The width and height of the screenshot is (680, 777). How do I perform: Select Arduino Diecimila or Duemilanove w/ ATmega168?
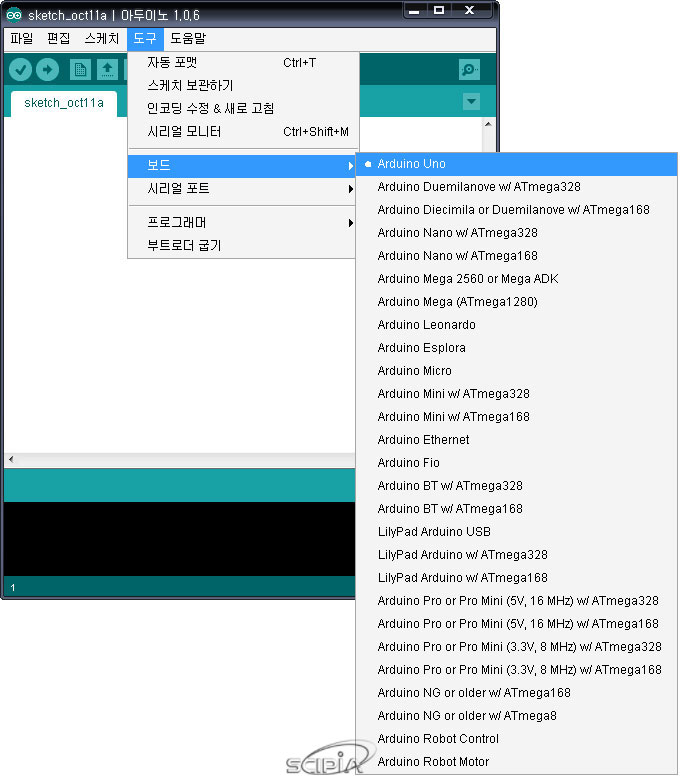(x=516, y=210)
